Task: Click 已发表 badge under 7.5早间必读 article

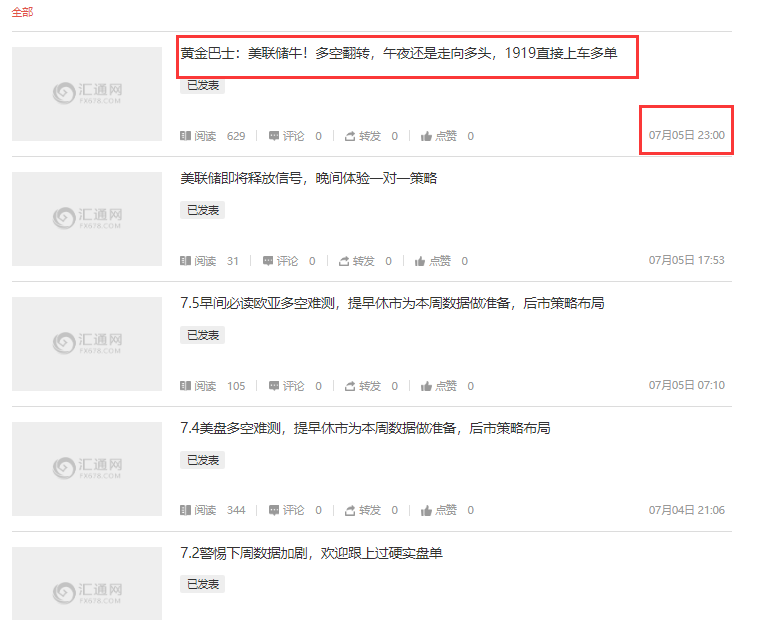Action: coord(203,335)
